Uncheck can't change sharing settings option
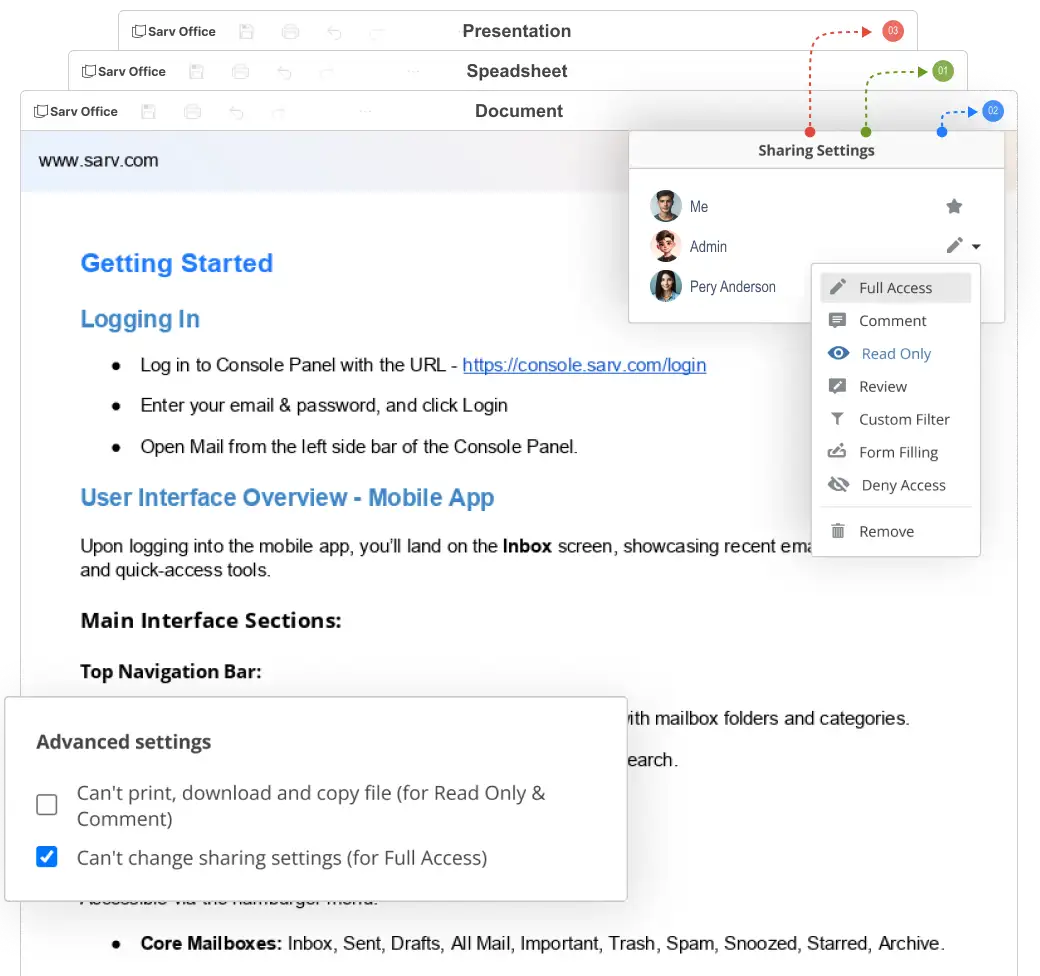 (x=46, y=857)
